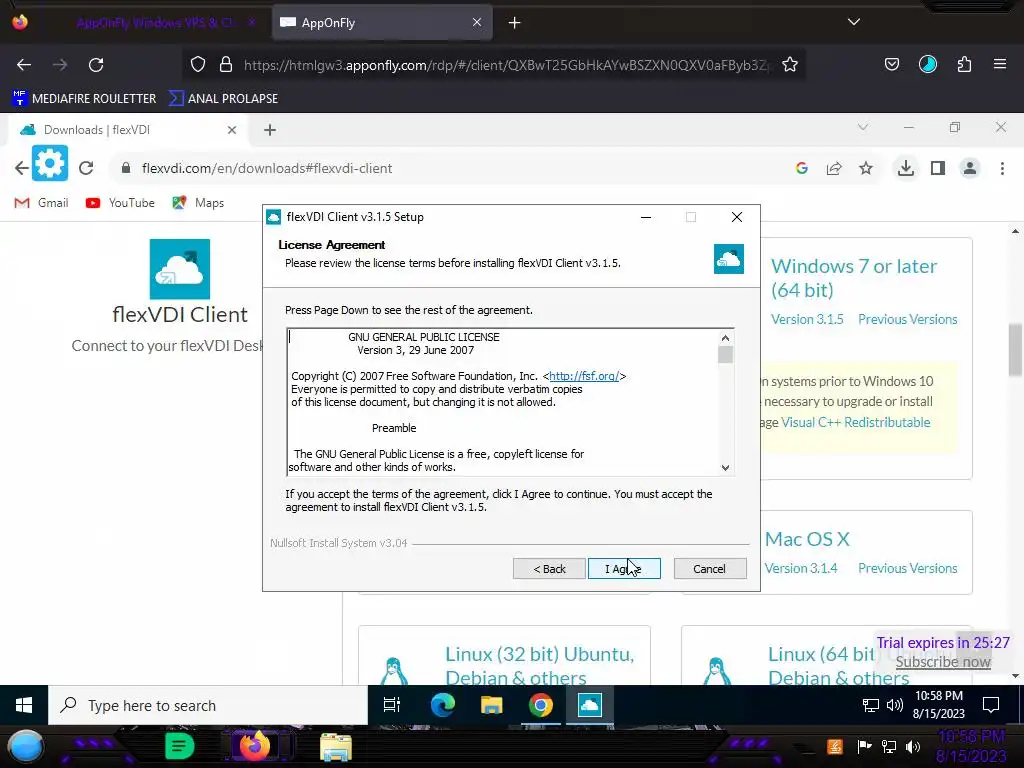Viewport: 1024px width, 768px height.
Task: Open remote notification center icon
Action: (x=991, y=705)
